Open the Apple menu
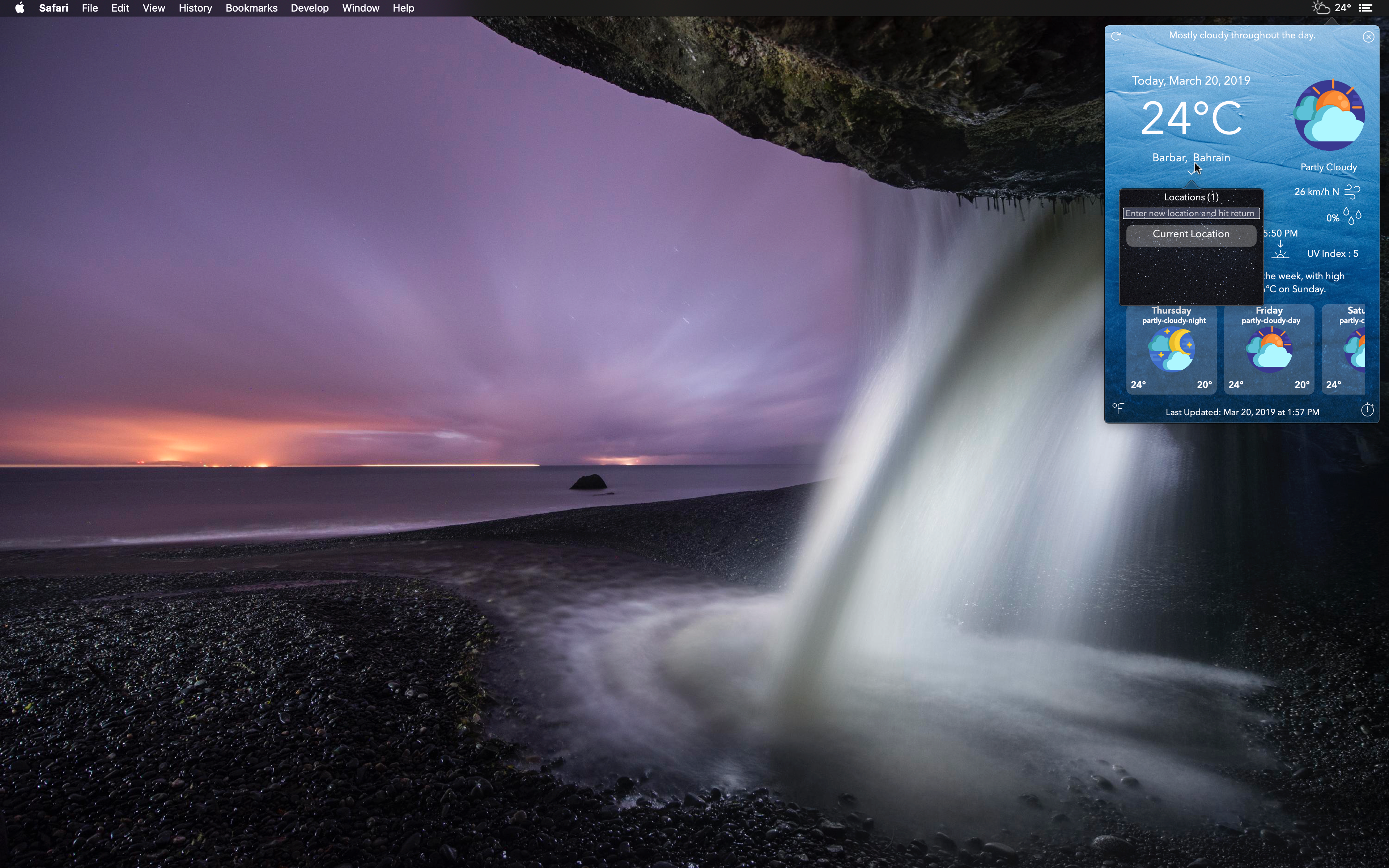 point(20,8)
